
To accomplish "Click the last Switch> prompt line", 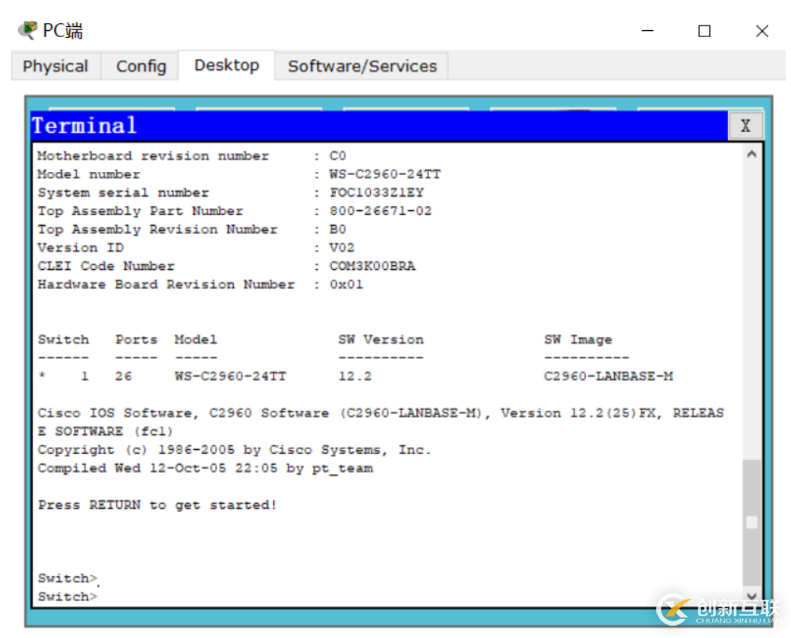I will pyautogui.click(x=68, y=597).
